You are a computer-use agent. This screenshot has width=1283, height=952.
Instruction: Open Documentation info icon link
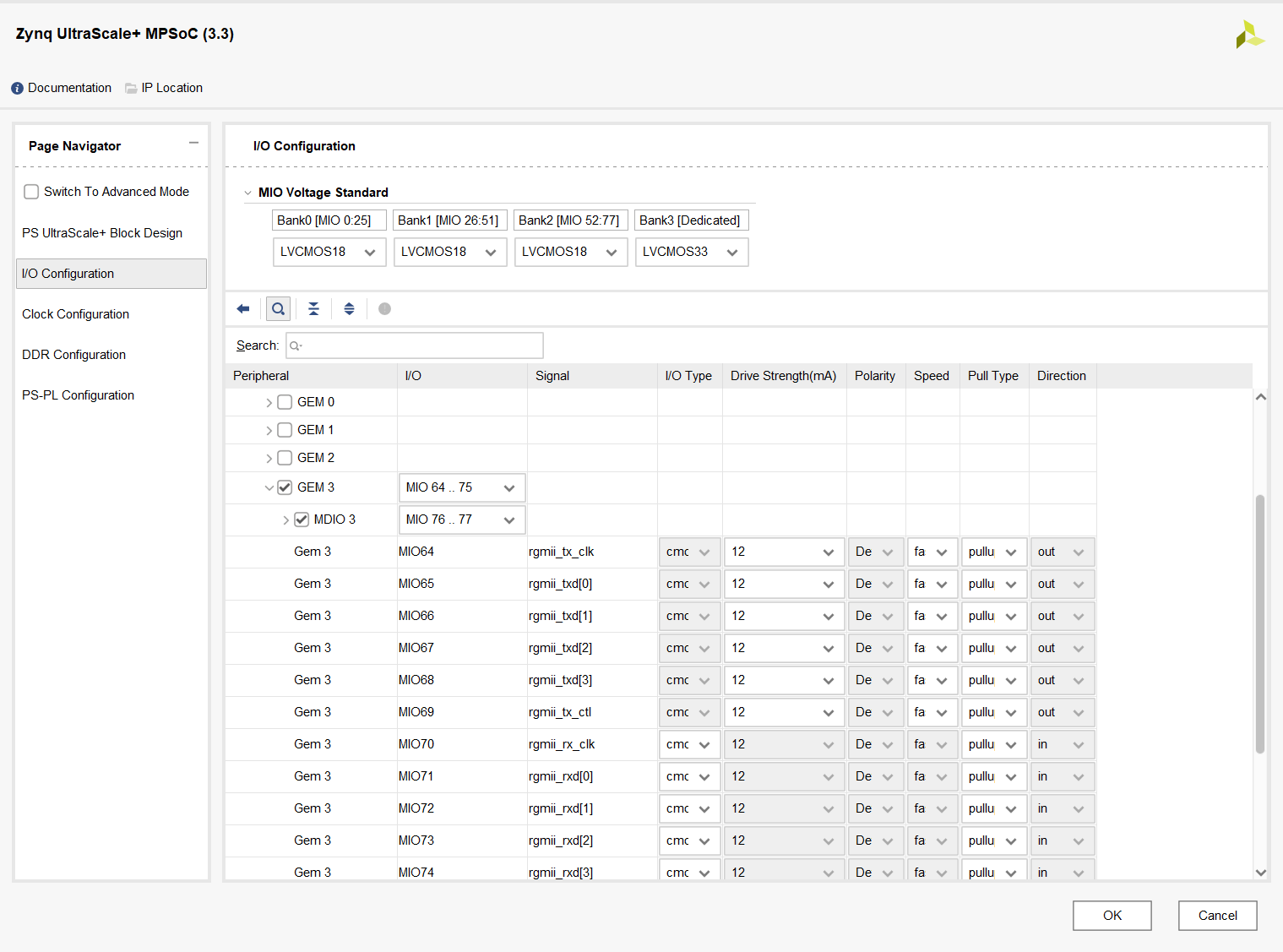coord(17,88)
